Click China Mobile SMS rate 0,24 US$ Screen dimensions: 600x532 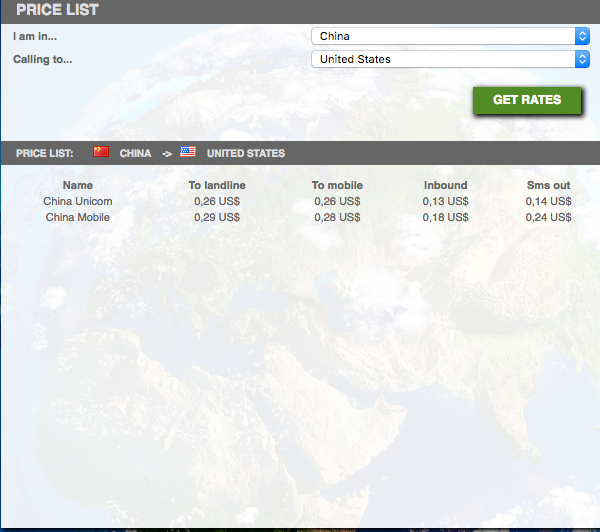[548, 217]
